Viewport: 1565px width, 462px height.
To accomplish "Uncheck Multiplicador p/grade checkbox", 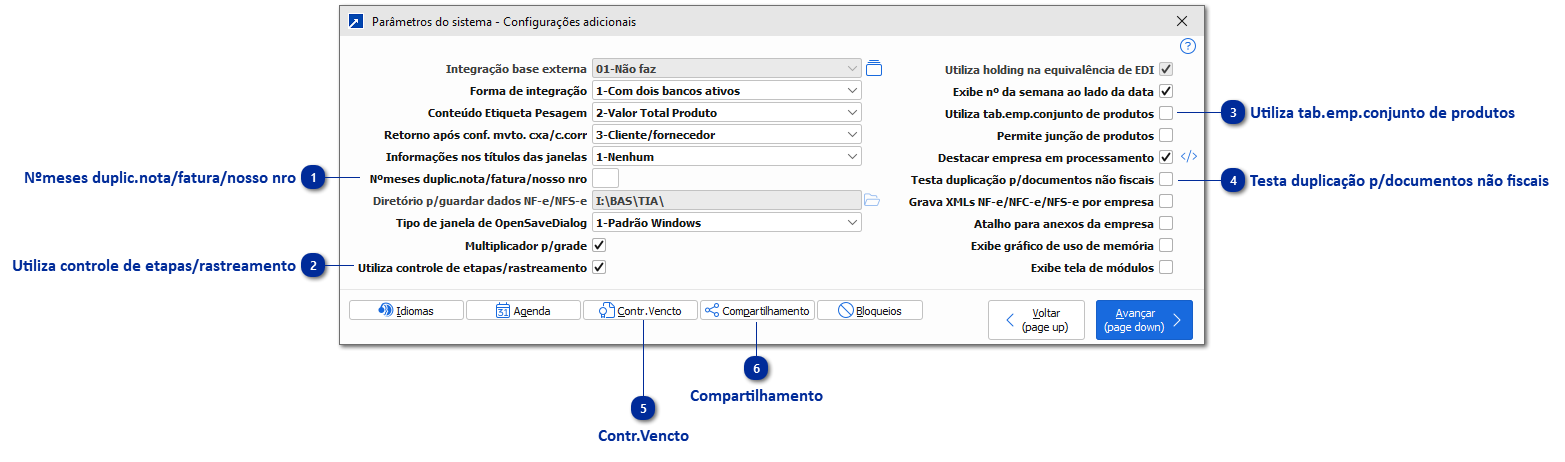I will 599,245.
